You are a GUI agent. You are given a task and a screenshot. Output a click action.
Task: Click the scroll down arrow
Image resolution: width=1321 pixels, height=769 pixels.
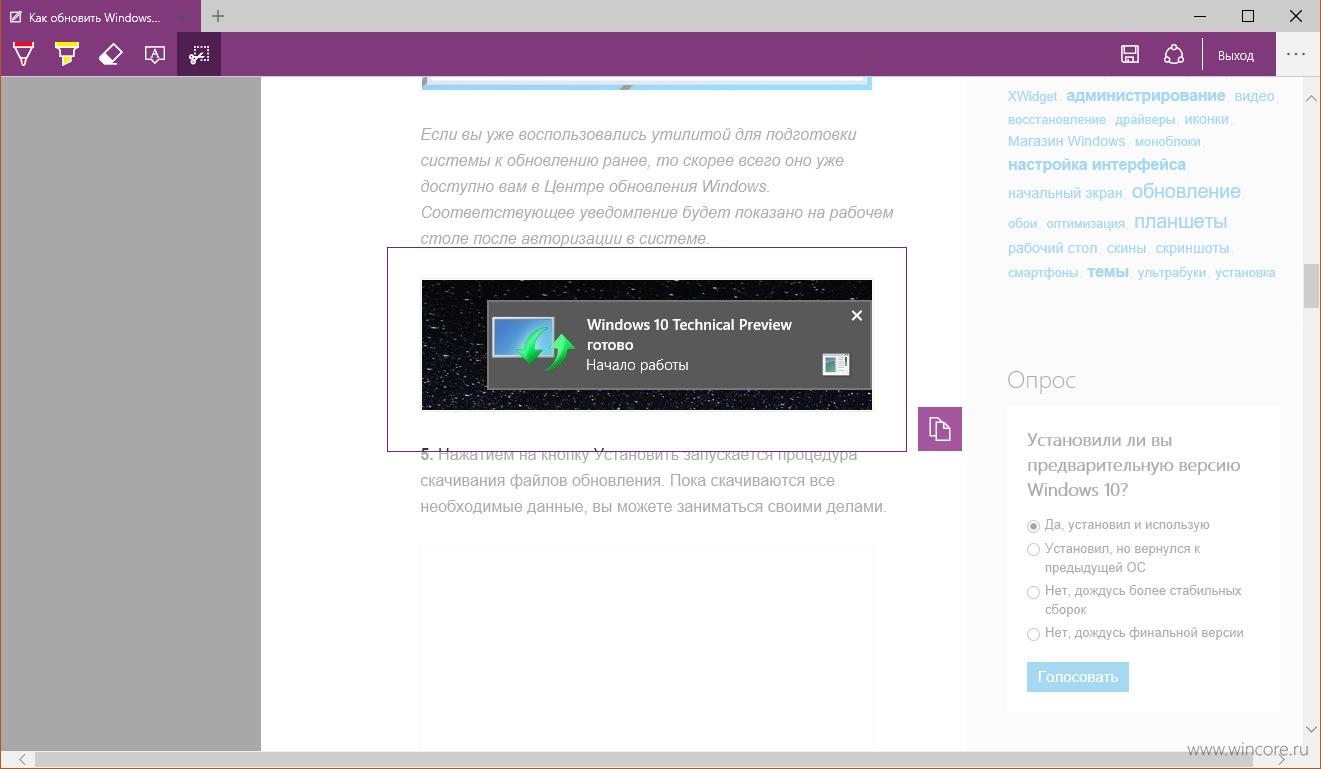click(x=1311, y=731)
